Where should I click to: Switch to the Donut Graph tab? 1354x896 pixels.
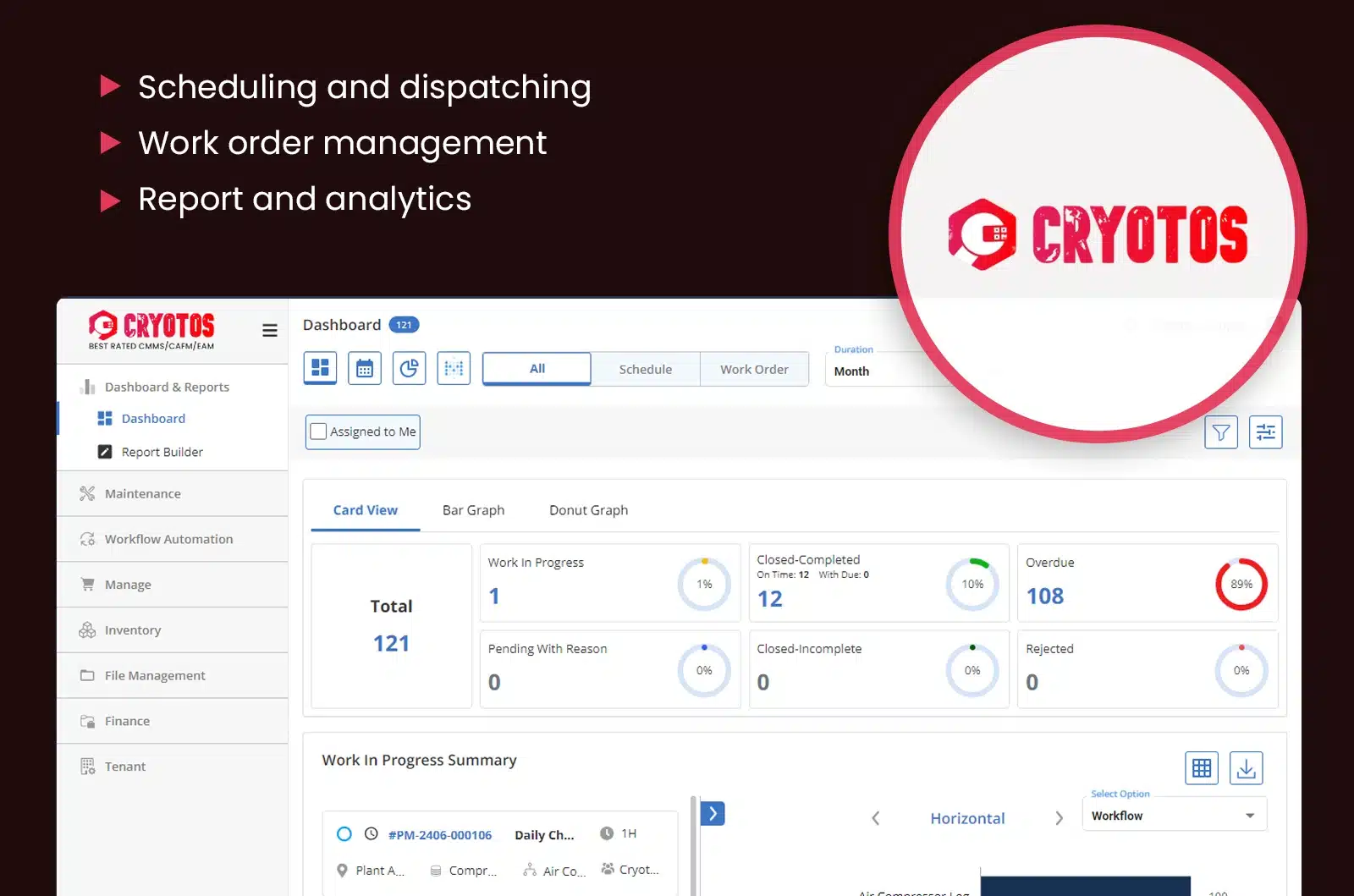tap(587, 510)
